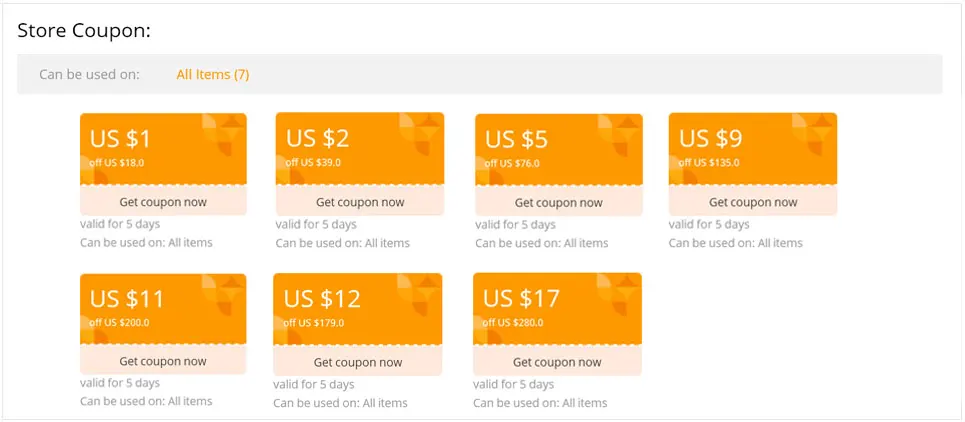Click the US $5 off $76.0 coupon card
The width and height of the screenshot is (965, 422).
tap(540, 148)
